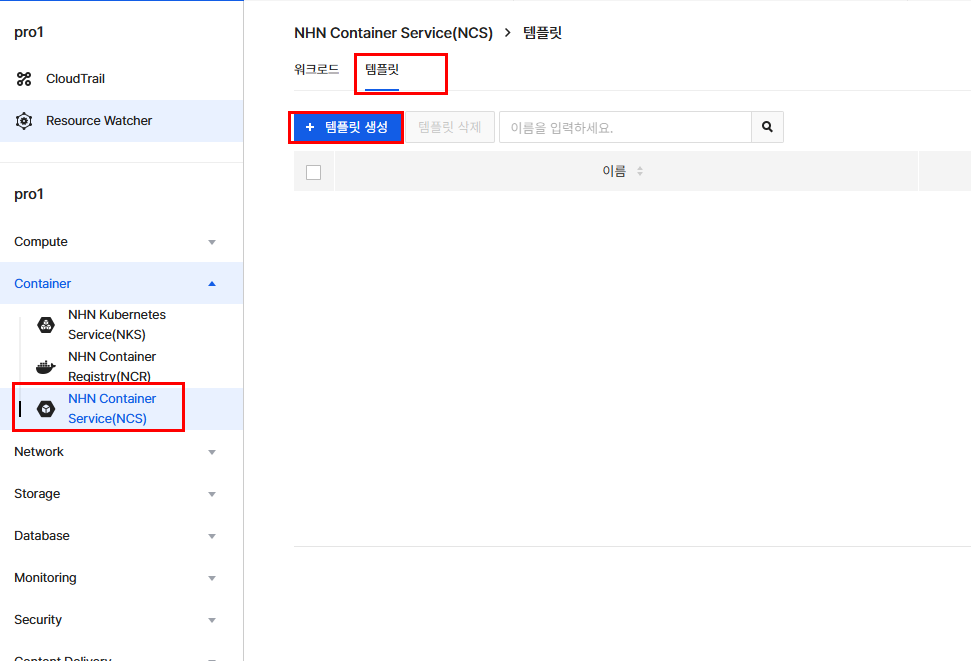Click the NHN Container Service(NCS) breadcrumb
Screen dimensions: 971x661
click(x=393, y=33)
